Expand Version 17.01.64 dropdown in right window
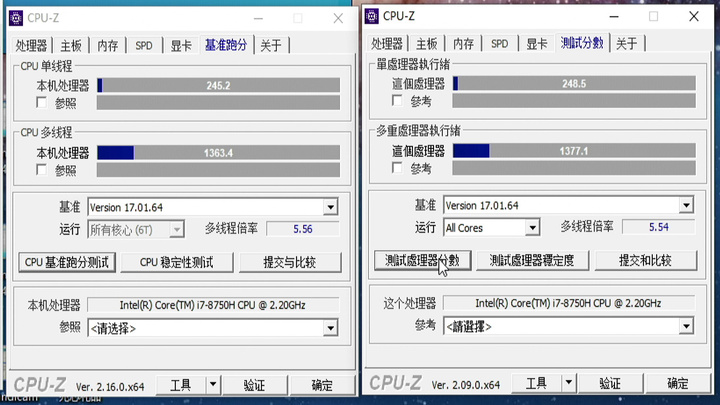This screenshot has width=720, height=405. 686,205
